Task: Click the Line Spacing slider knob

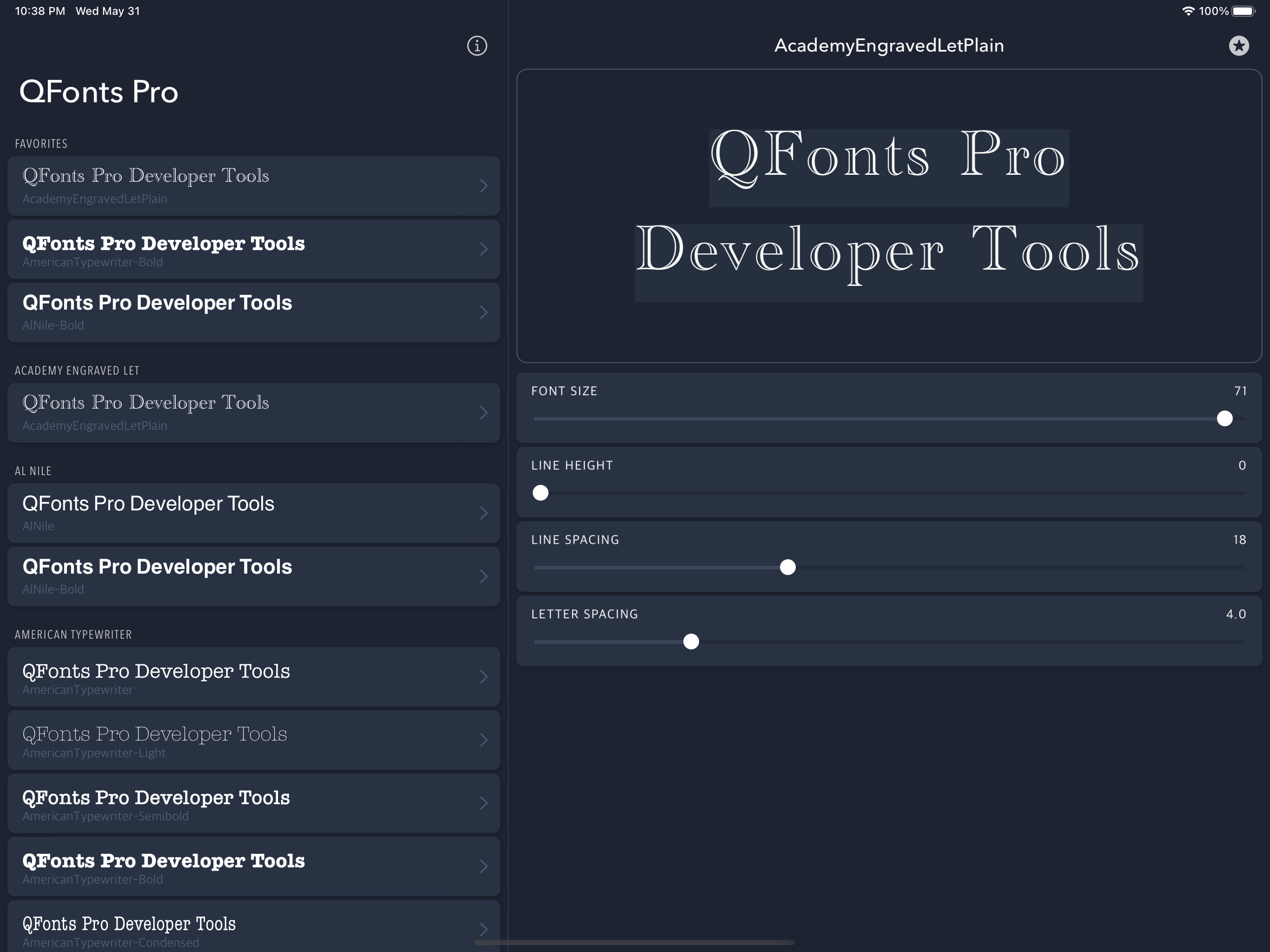Action: tap(788, 567)
